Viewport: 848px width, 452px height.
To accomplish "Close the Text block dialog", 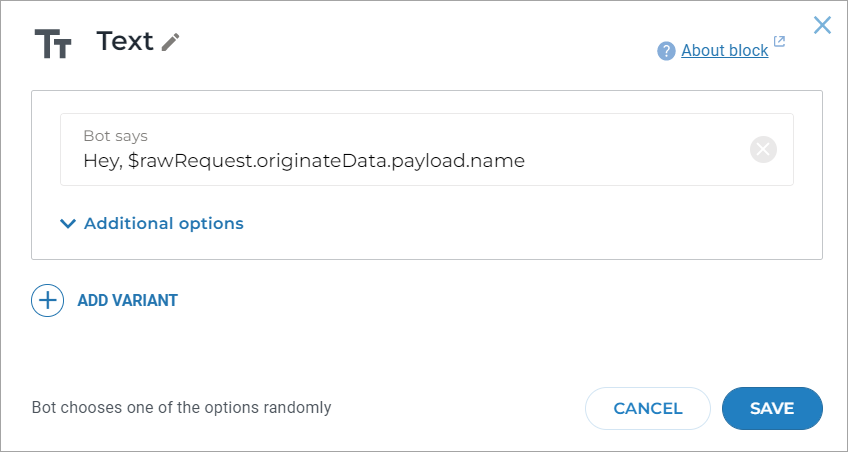I will click(x=822, y=25).
